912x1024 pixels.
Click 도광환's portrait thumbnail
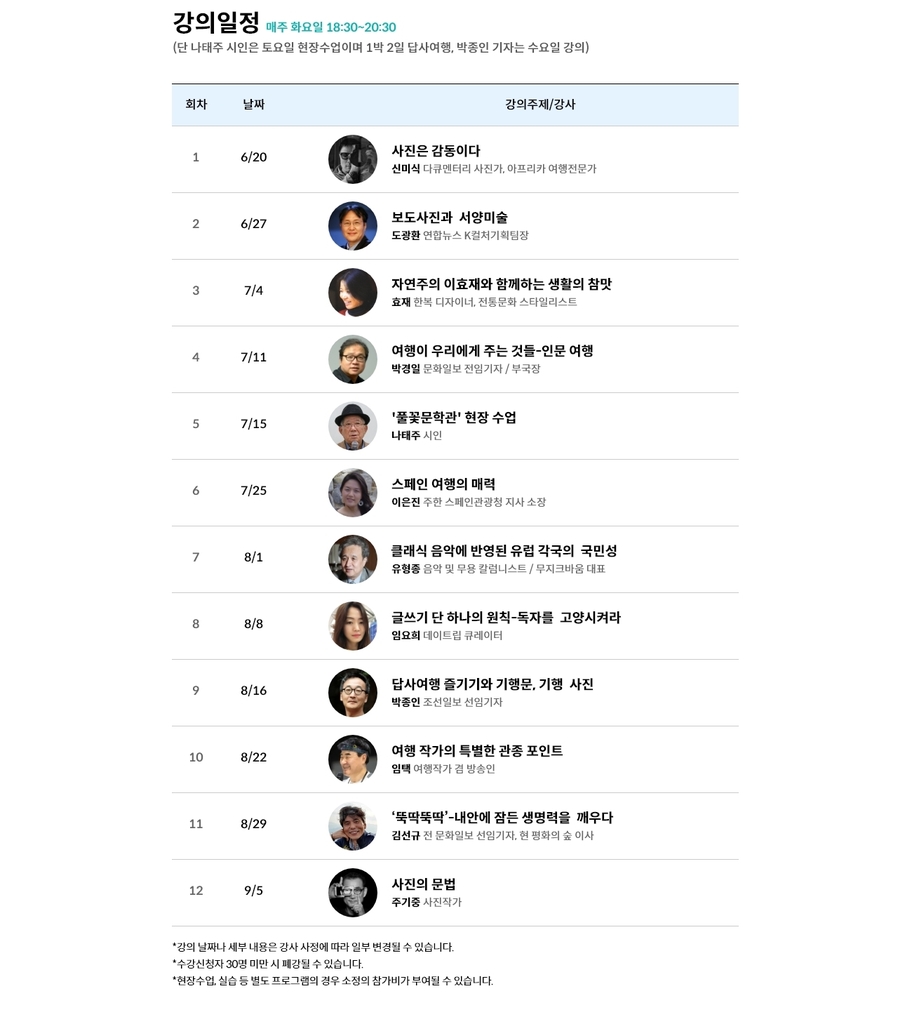(352, 226)
